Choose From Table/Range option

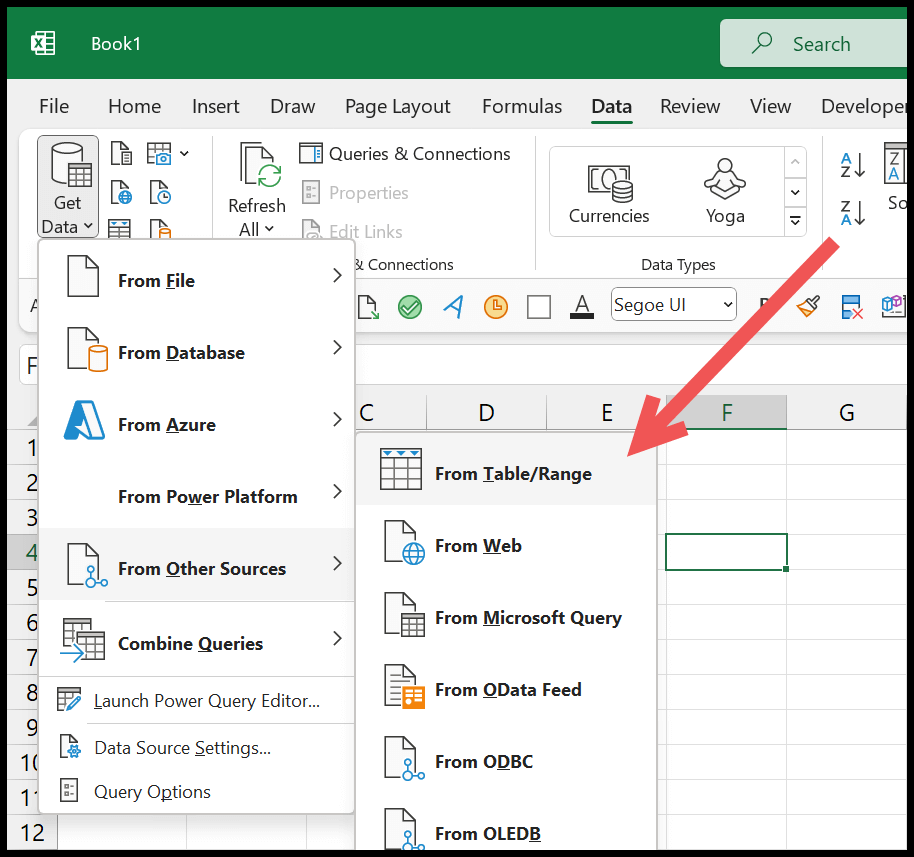point(506,473)
